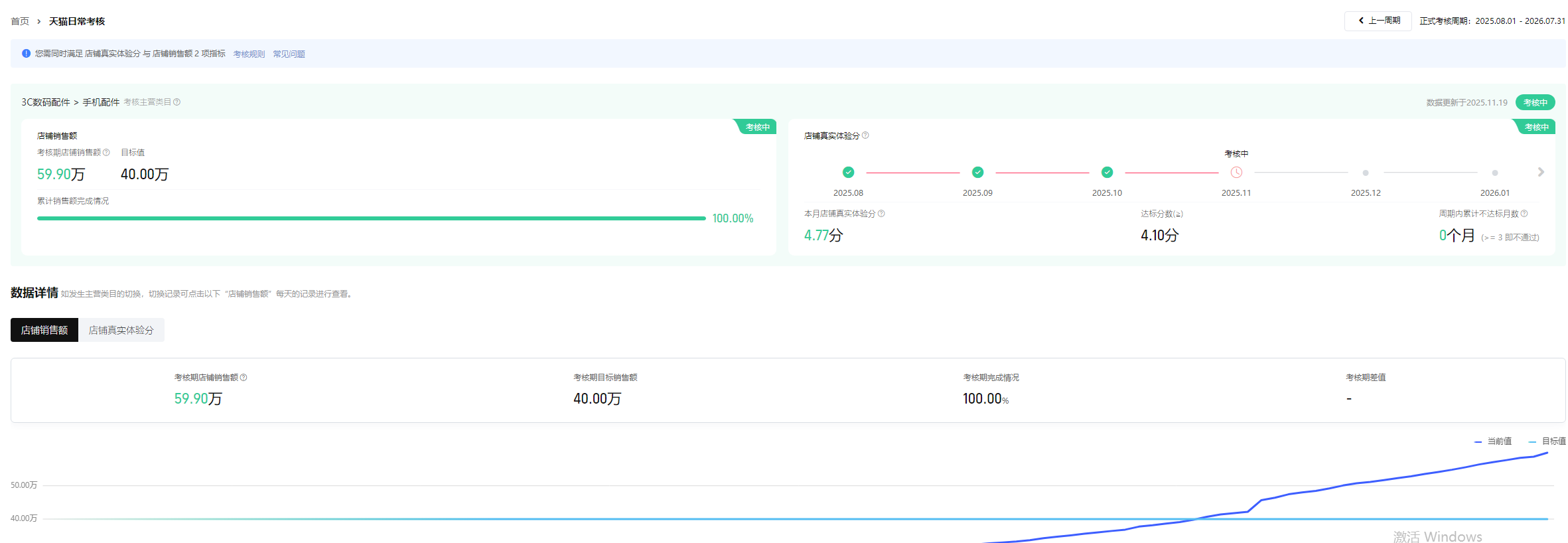Click help icon next to 考核期店铺销售额 in top card
Image resolution: width=1568 pixels, height=543 pixels.
(106, 152)
